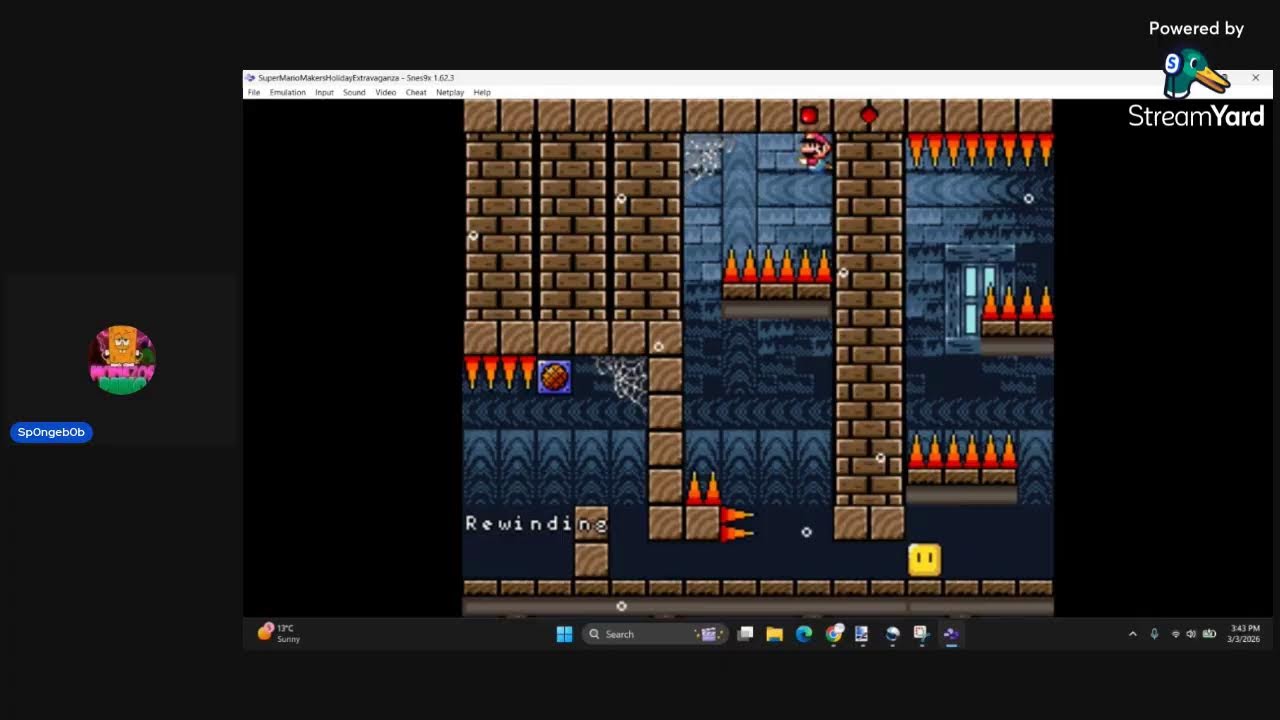Image resolution: width=1280 pixels, height=720 pixels.
Task: Click the Sp0ngeb0b name label
Action: point(51,432)
